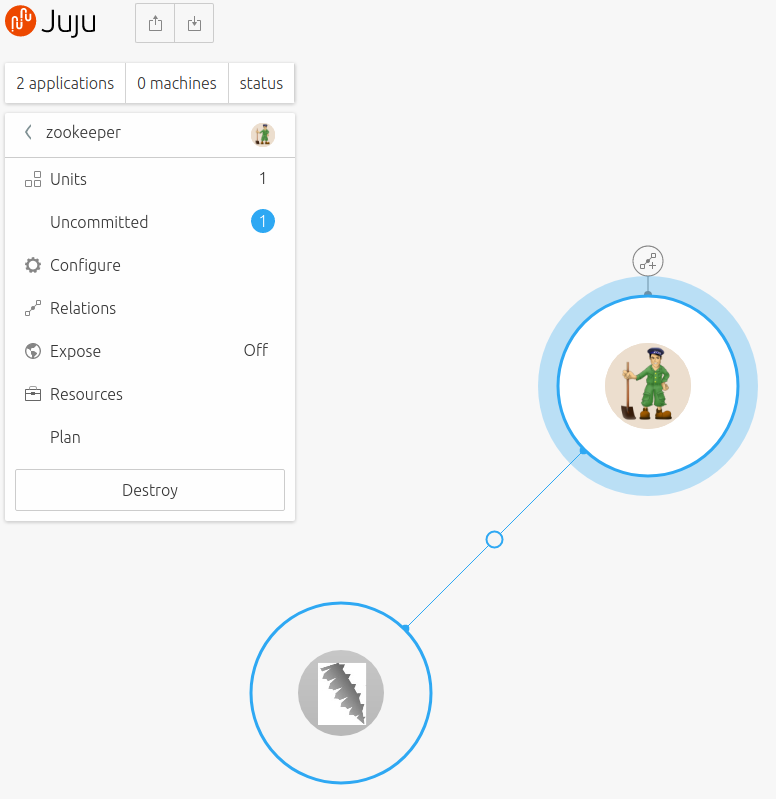This screenshot has width=776, height=799.
Task: Click the build-relation icon above zookeeper node
Action: click(x=648, y=262)
